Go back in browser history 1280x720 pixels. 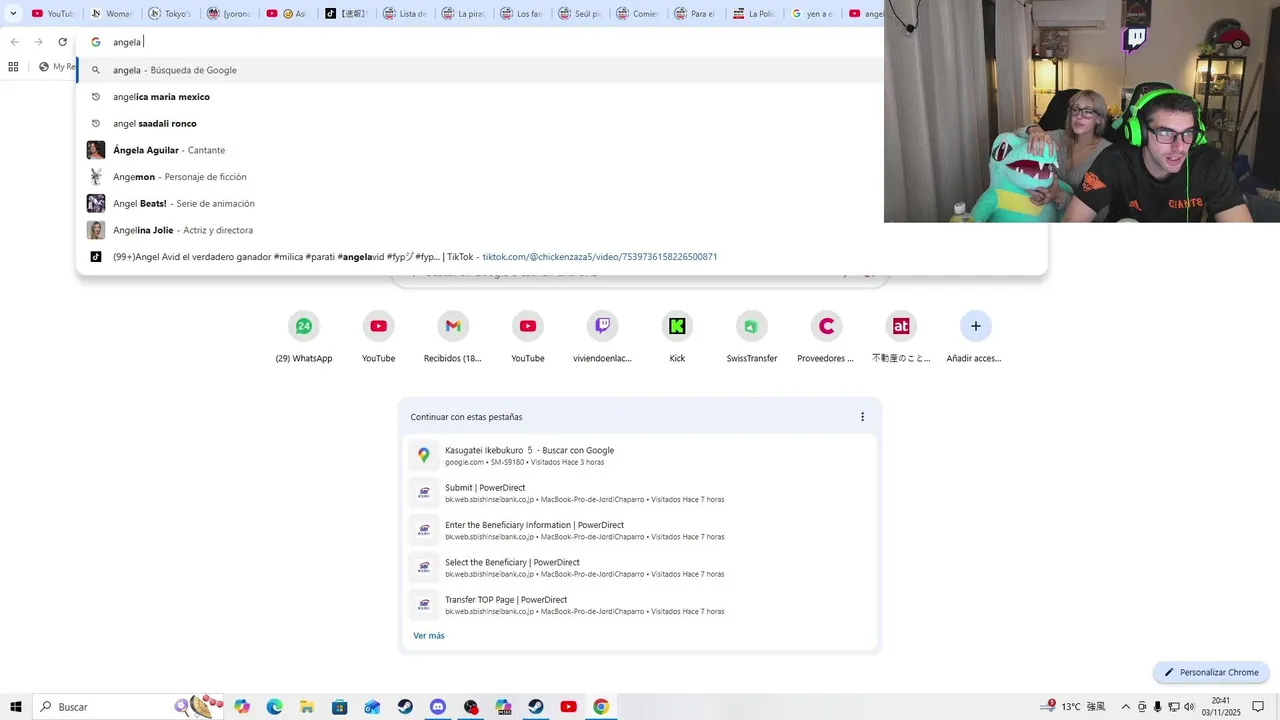(14, 42)
